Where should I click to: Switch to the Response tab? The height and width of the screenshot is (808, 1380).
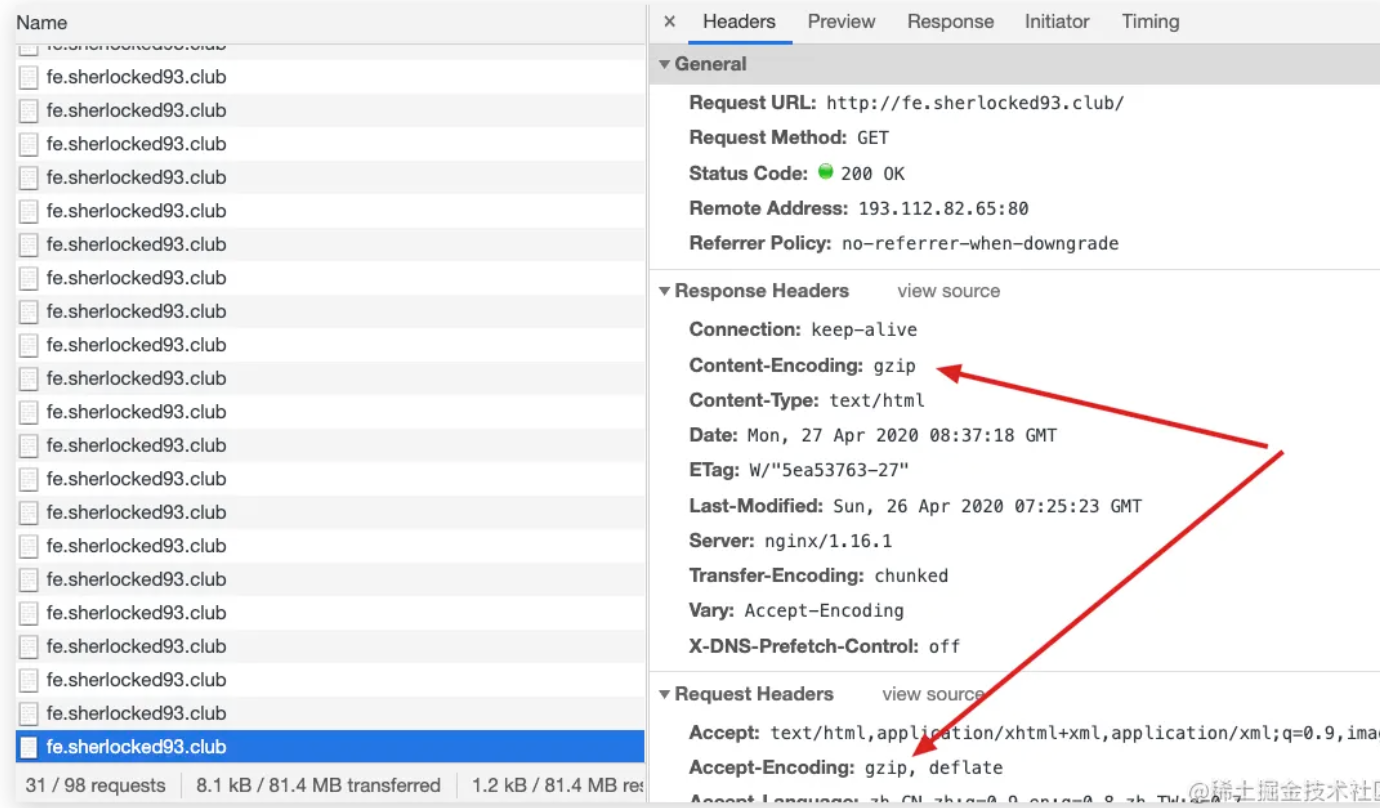pos(950,22)
